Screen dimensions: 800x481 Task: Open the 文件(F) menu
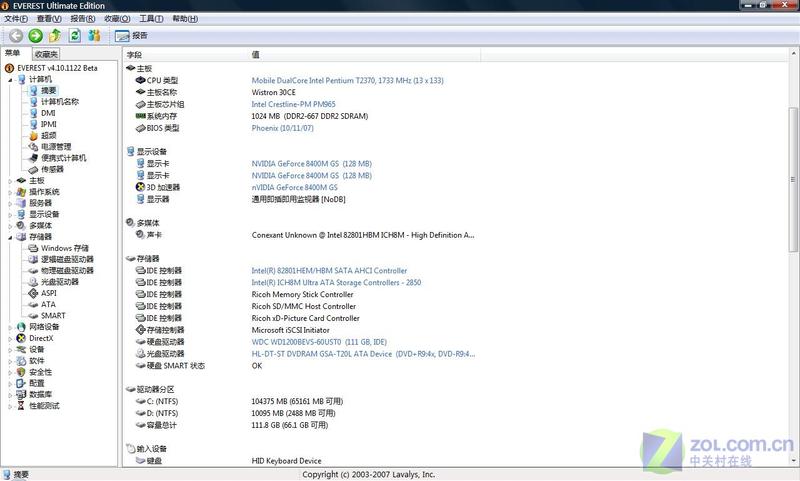tap(16, 19)
